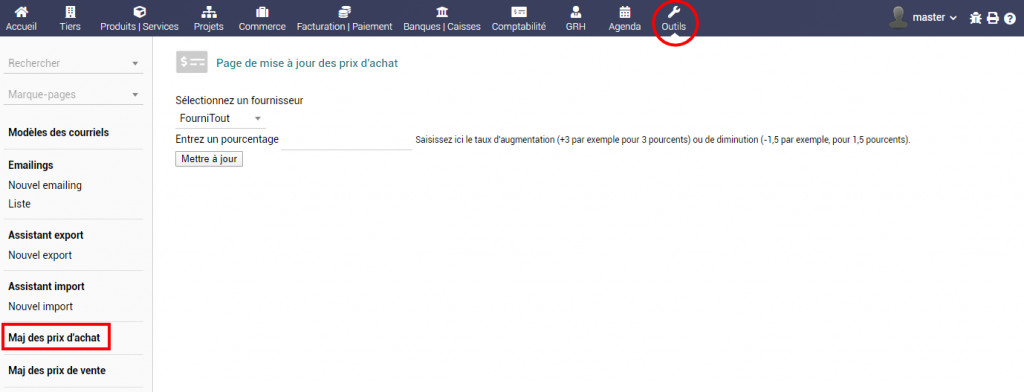Click the Liste link under Emailings

pos(20,204)
